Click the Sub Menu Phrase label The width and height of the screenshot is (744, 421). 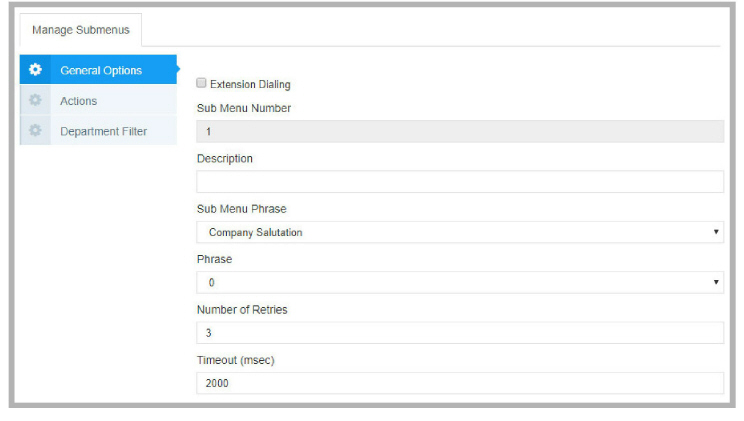point(242,209)
